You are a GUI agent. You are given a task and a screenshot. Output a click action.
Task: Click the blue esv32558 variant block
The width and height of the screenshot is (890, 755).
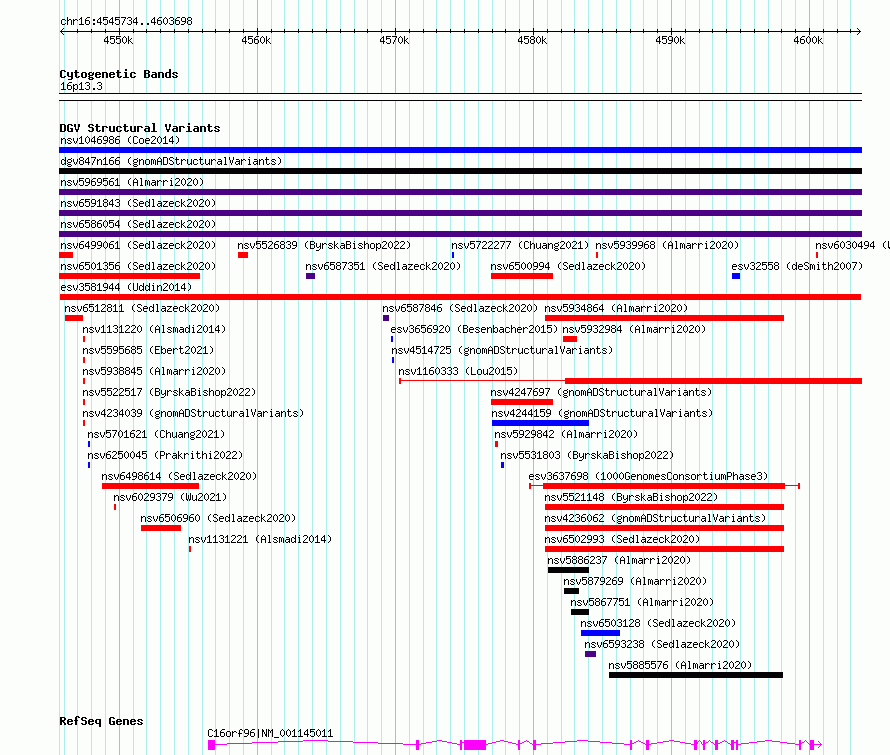[x=736, y=276]
